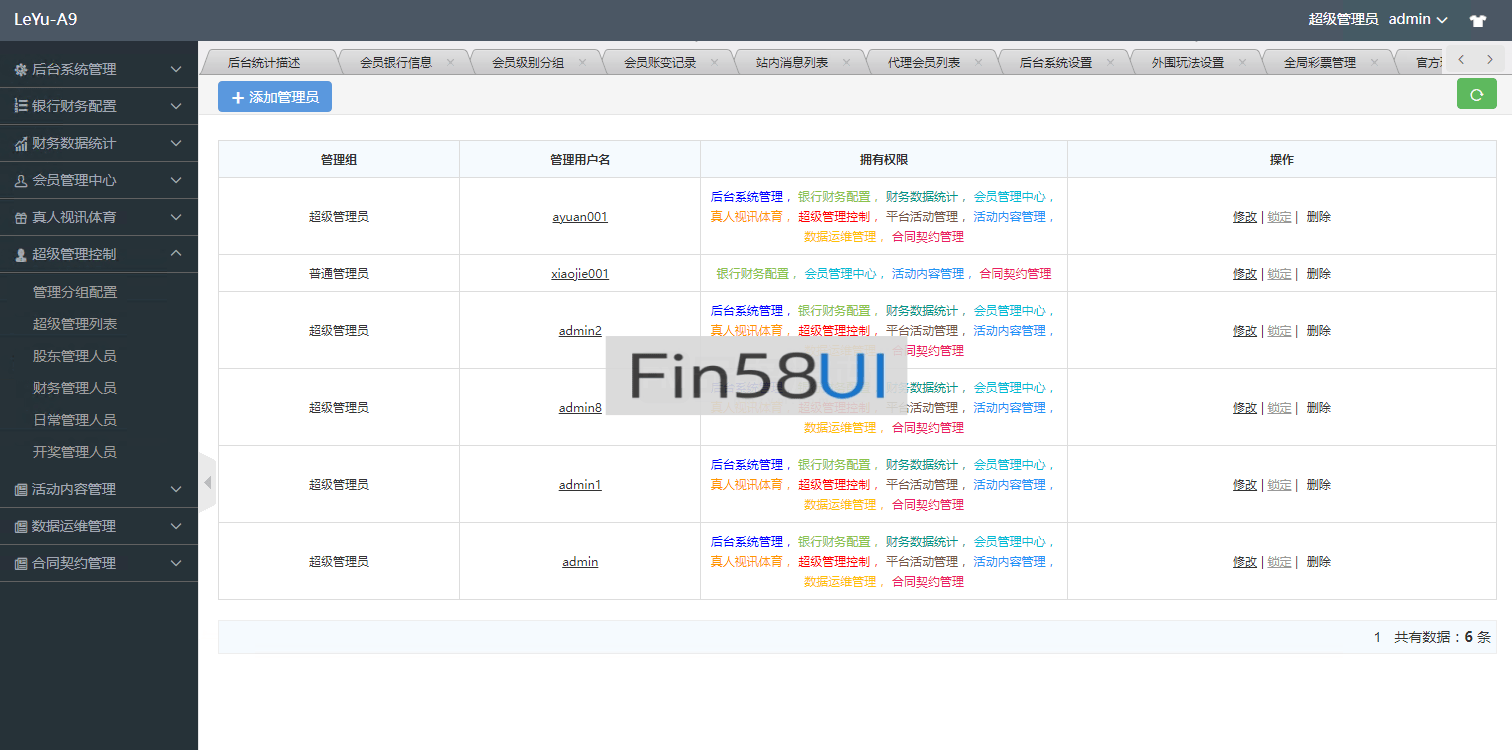Close the 外围玩法设置 tab
1512x750 pixels.
(x=1242, y=62)
